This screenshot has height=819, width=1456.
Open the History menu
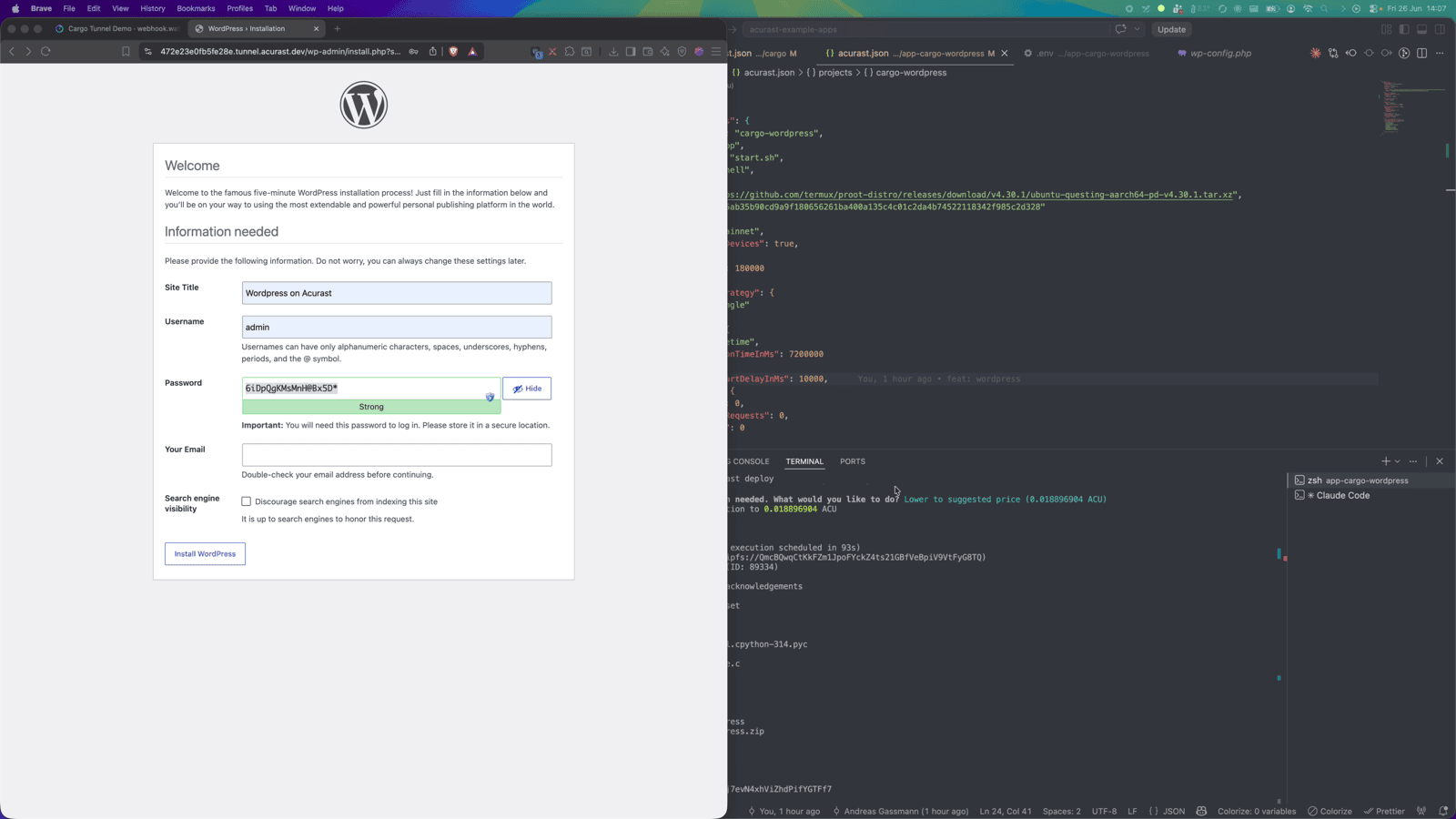153,8
